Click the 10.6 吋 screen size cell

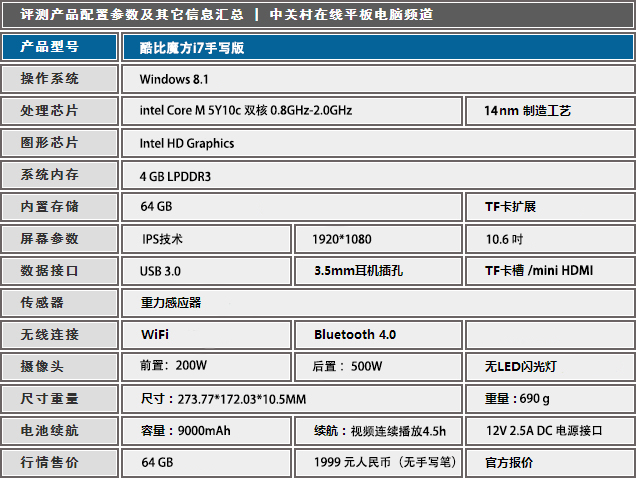click(550, 239)
